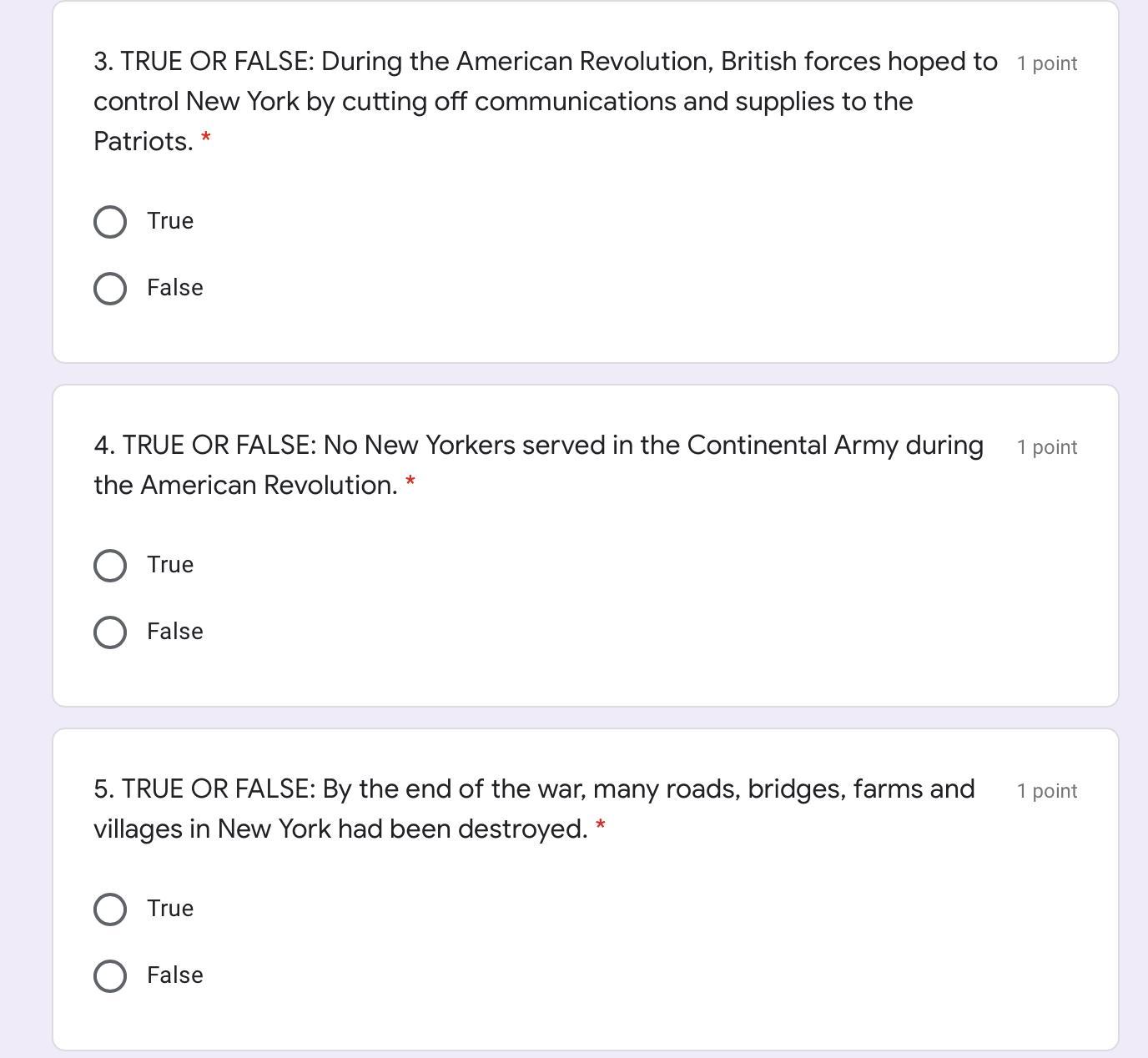Click the required asterisk after 'American Revolution.'
This screenshot has width=1148, height=1058.
pos(410,481)
